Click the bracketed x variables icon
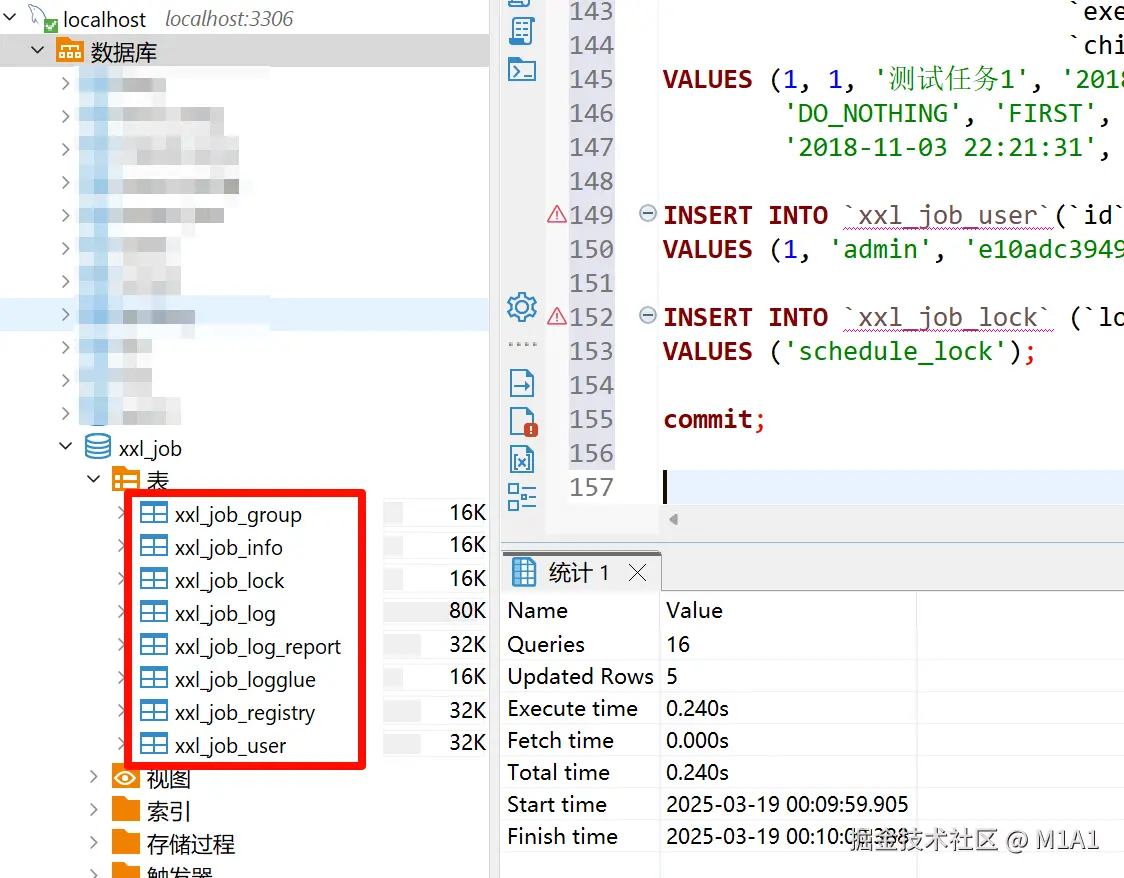Screen dimensions: 1124x878 [x=522, y=459]
